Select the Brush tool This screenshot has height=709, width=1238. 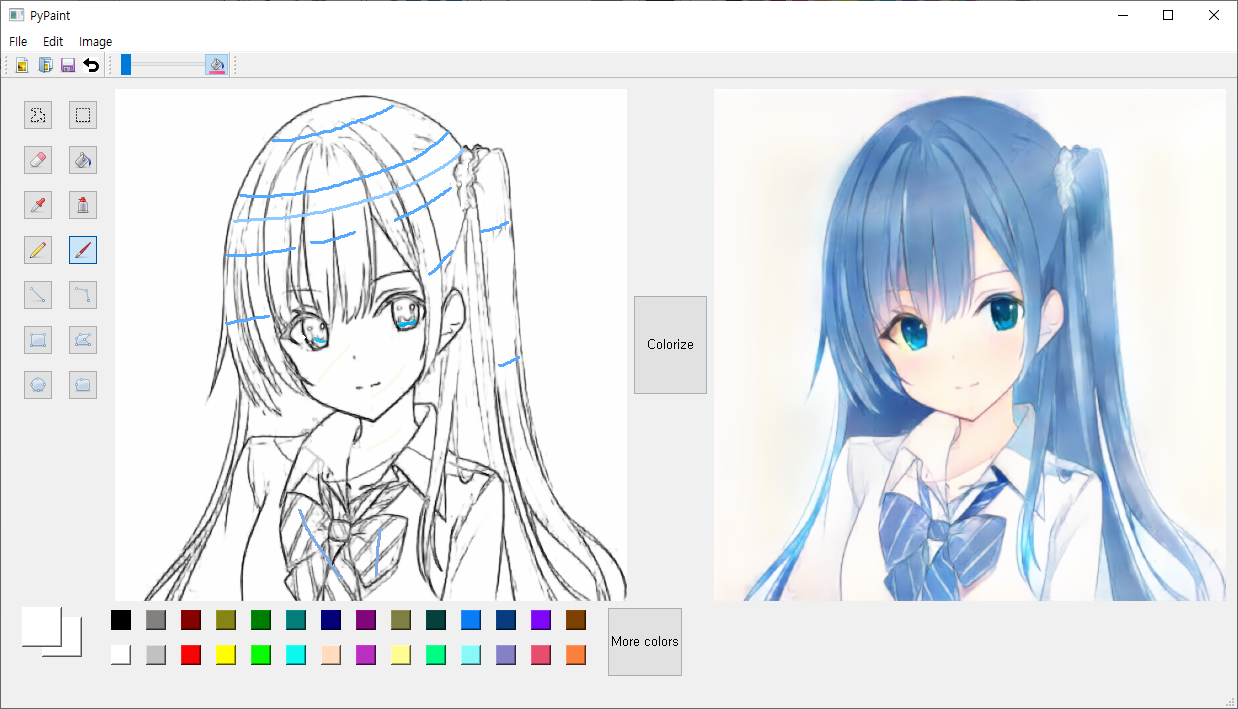click(83, 250)
